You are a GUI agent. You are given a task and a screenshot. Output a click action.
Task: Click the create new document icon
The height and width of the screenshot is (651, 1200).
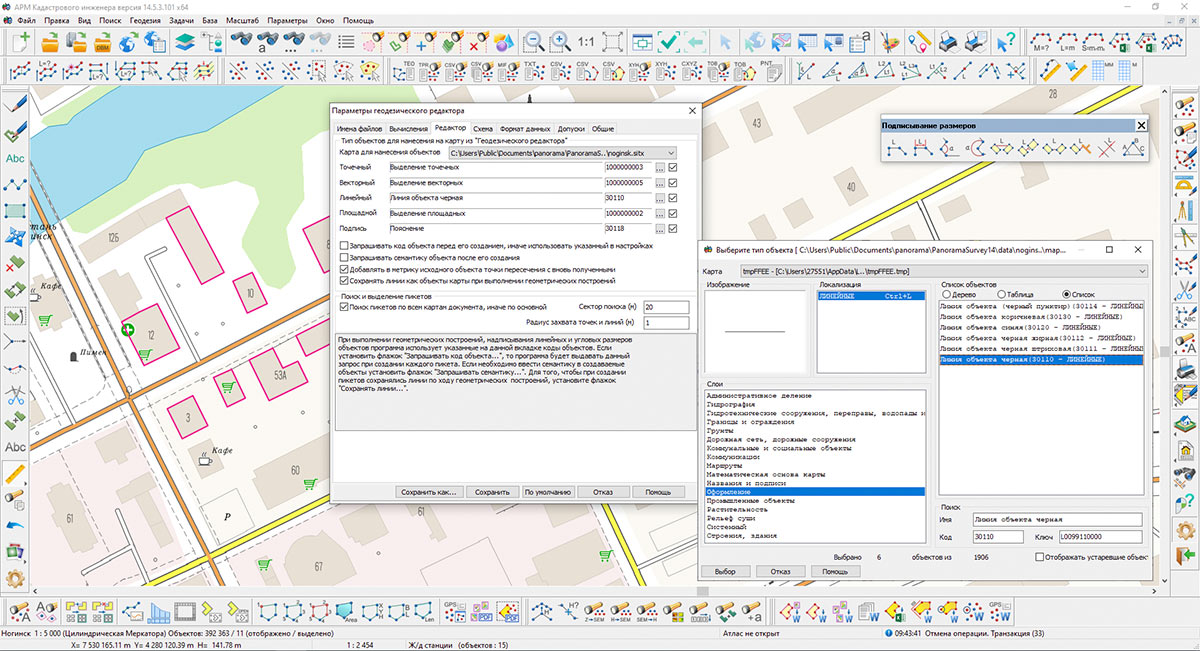[x=20, y=42]
